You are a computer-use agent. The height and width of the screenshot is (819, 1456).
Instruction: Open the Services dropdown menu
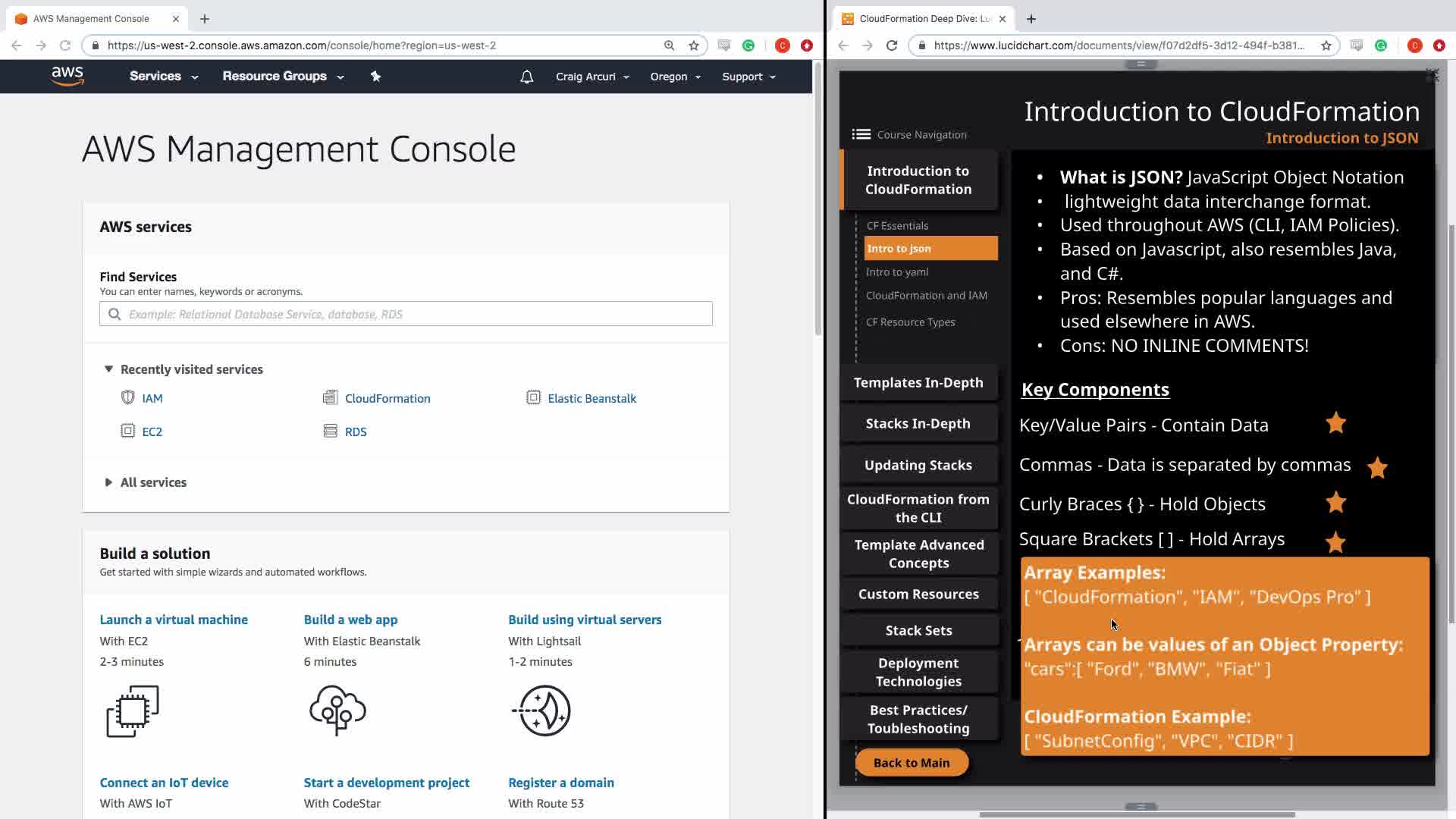click(163, 77)
